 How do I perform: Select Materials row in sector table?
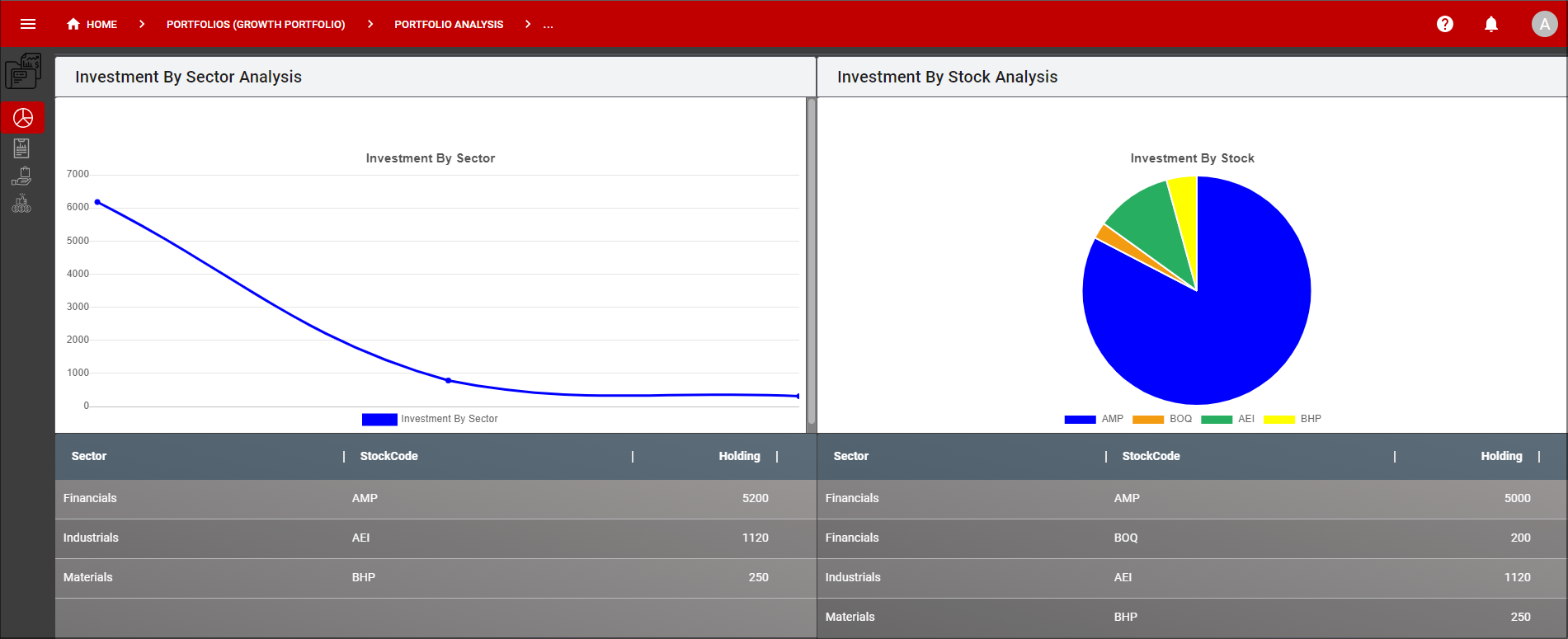[436, 578]
